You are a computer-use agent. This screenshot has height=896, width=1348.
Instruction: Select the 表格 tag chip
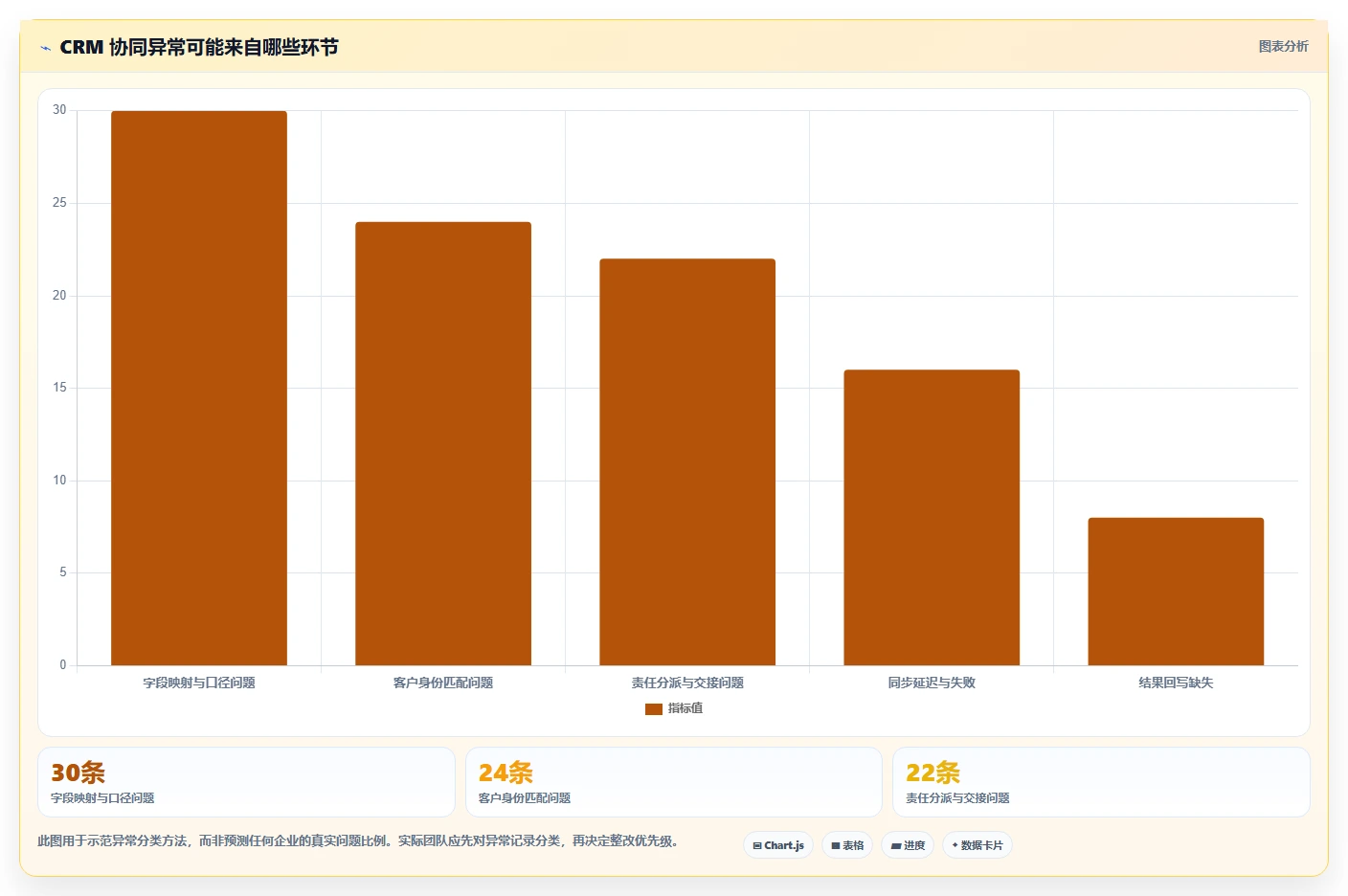(x=847, y=845)
